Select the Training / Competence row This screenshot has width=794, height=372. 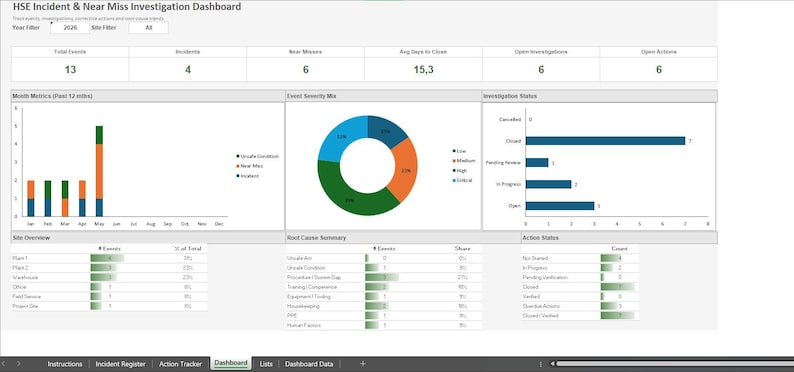pos(384,287)
